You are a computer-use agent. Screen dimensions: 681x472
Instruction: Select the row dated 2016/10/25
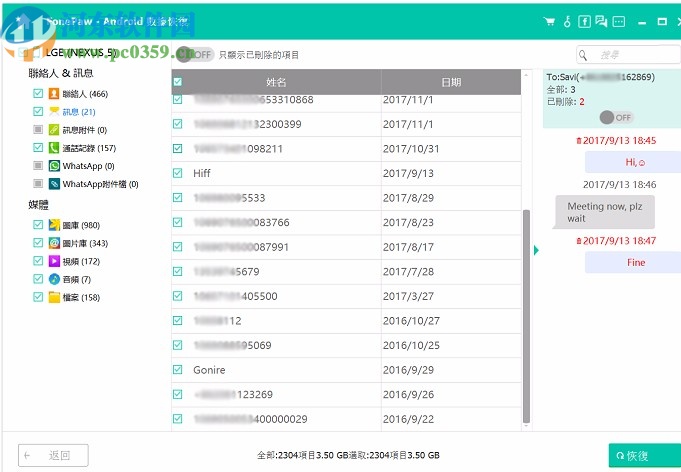point(346,345)
